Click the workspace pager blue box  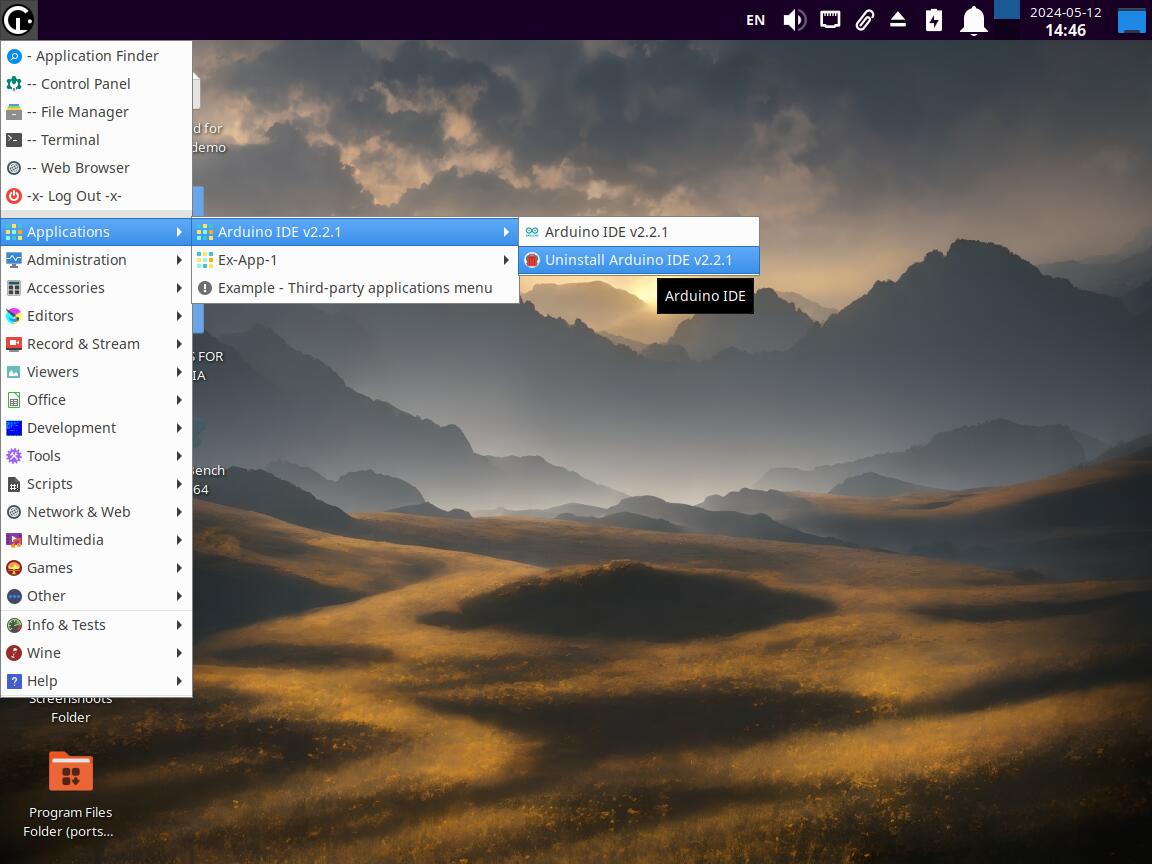coord(1007,10)
